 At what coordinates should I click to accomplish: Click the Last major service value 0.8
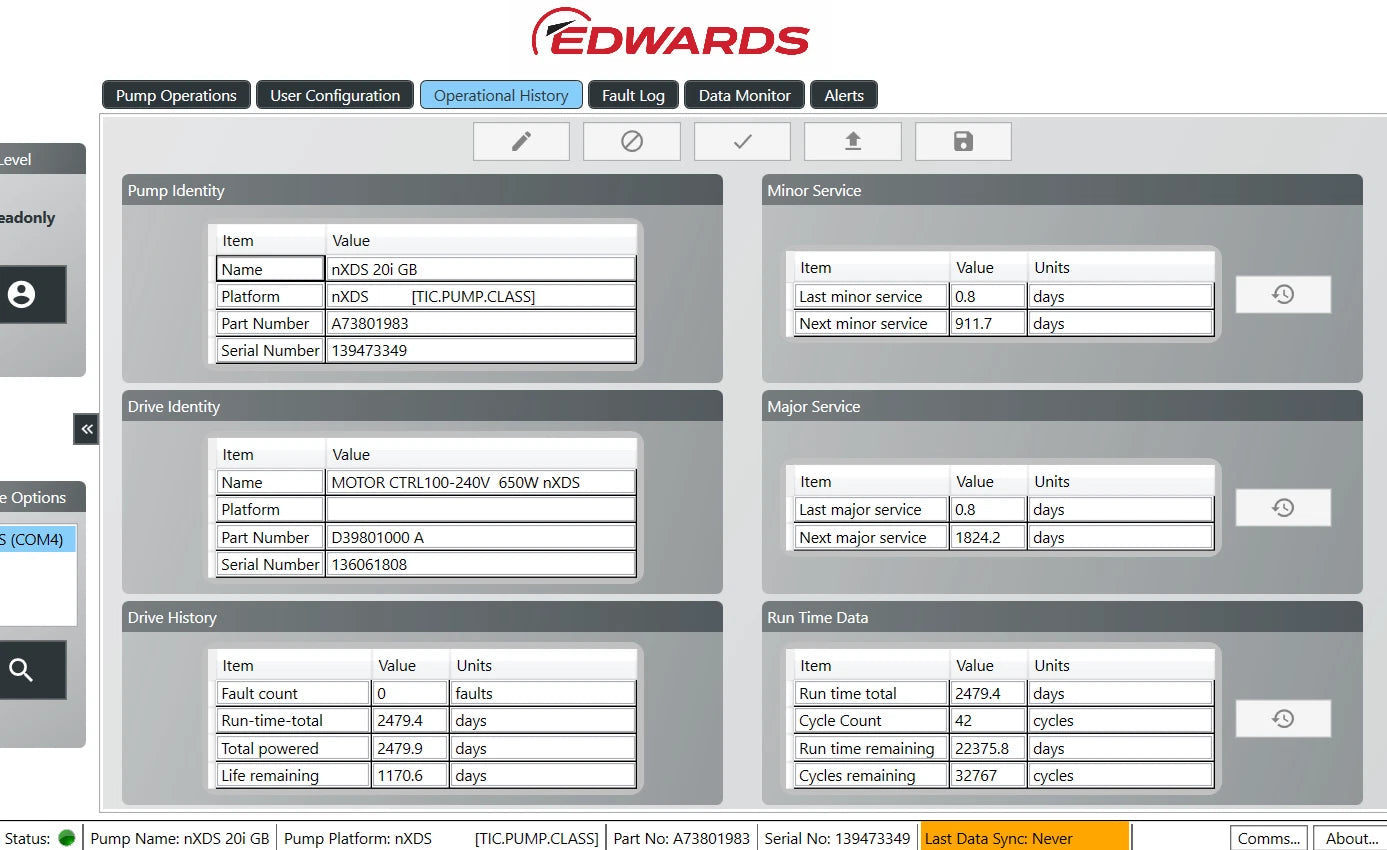[x=988, y=509]
